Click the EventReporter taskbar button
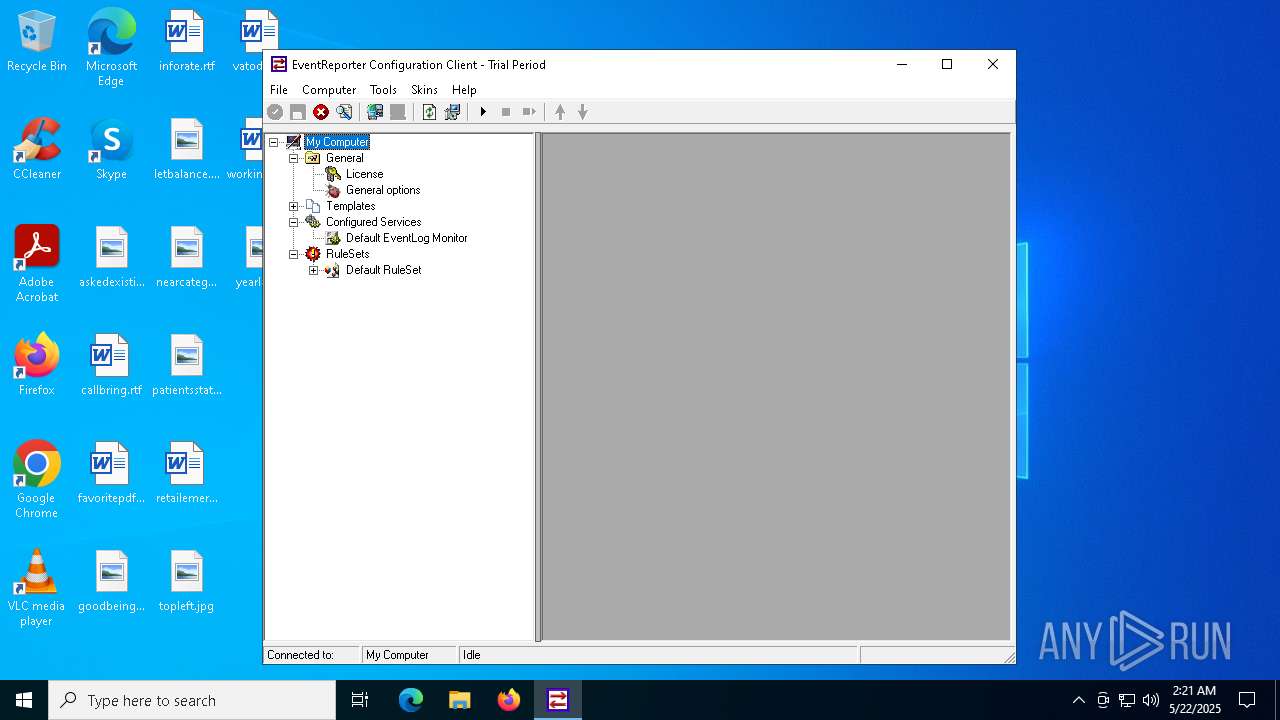This screenshot has height=720, width=1280. click(x=558, y=700)
